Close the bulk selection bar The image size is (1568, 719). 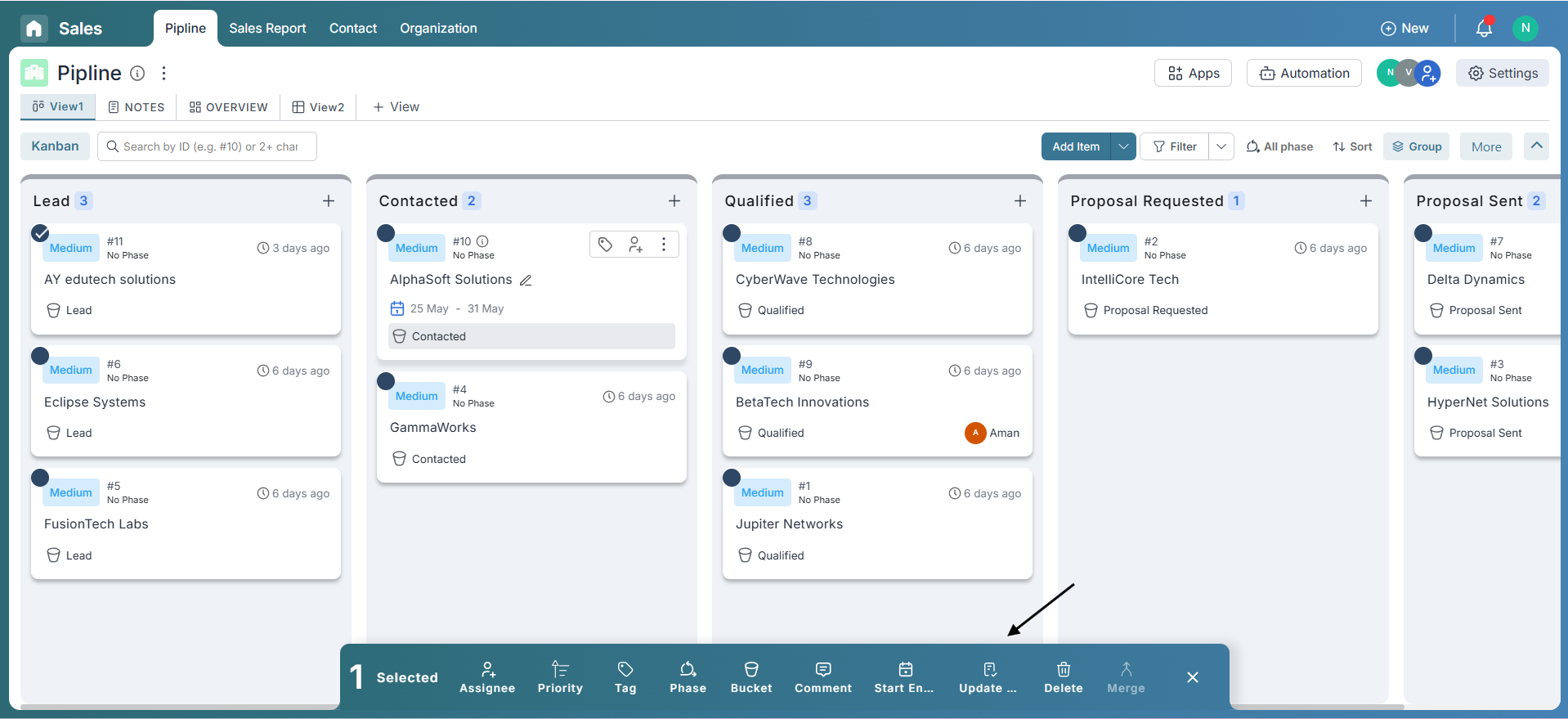[x=1193, y=677]
